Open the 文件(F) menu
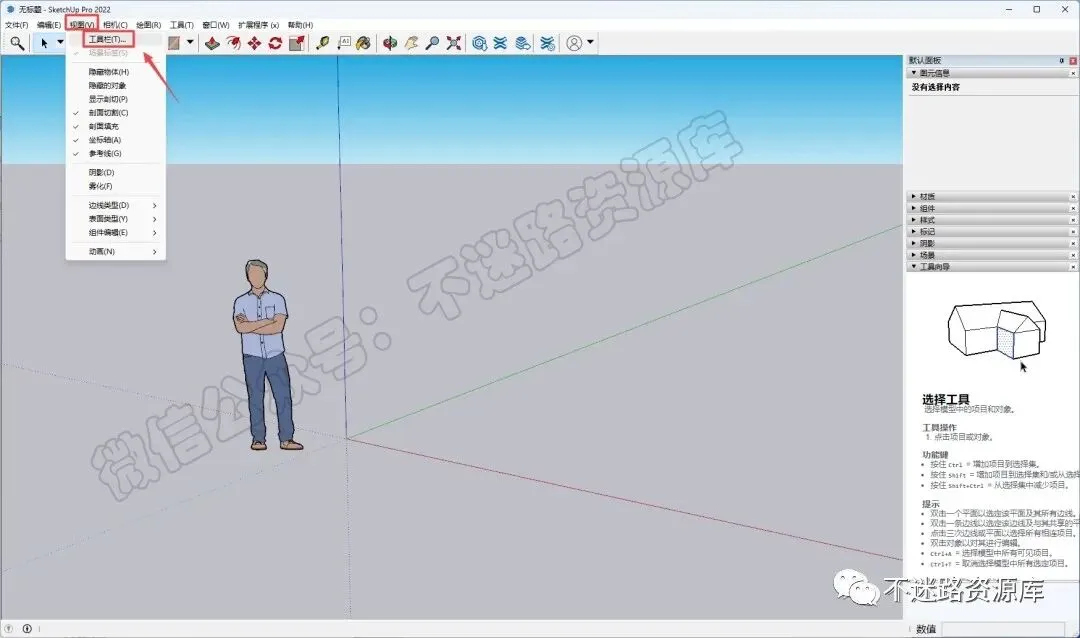The image size is (1080, 638). tap(17, 25)
